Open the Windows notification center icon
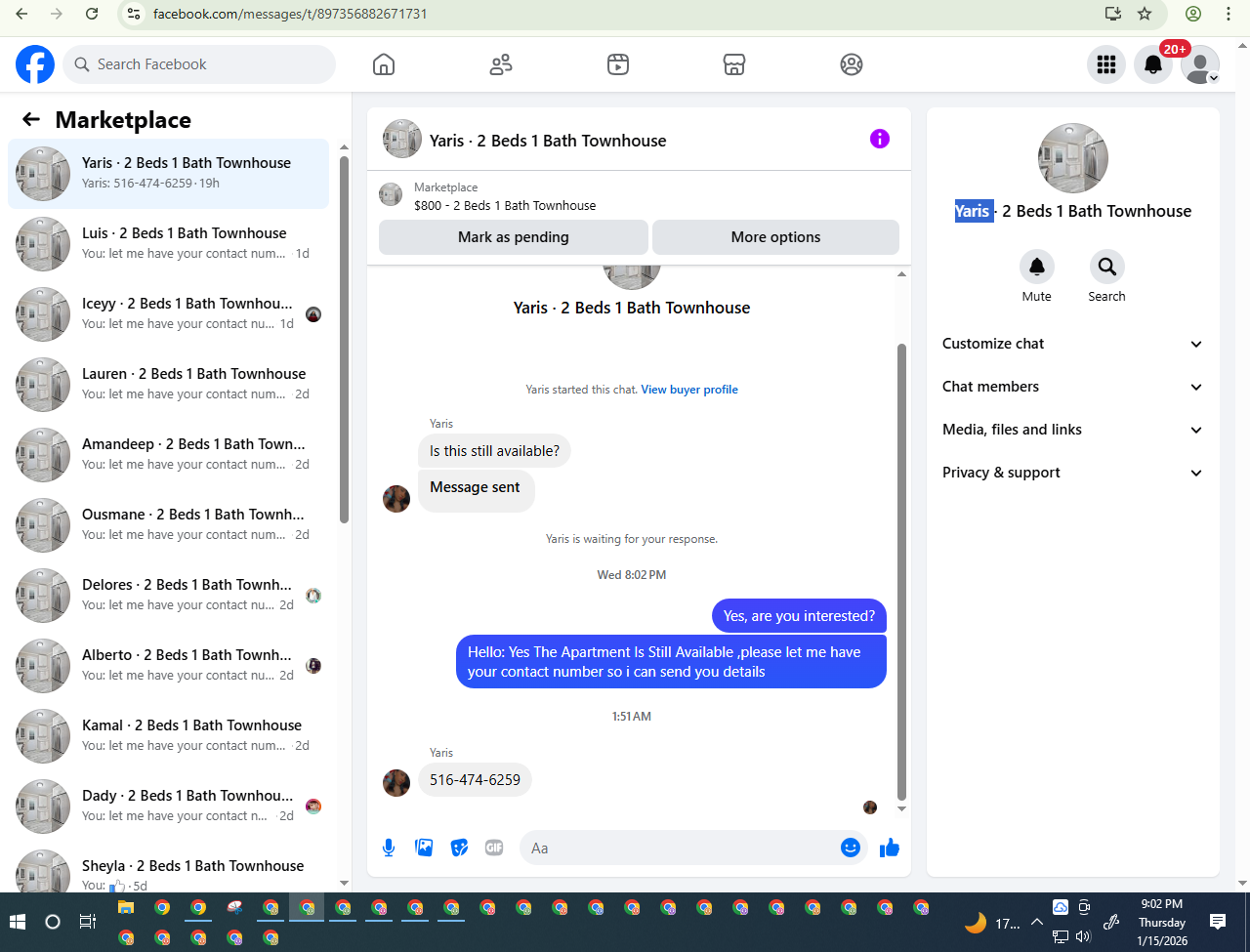Viewport: 1250px width, 952px height. (x=1218, y=921)
